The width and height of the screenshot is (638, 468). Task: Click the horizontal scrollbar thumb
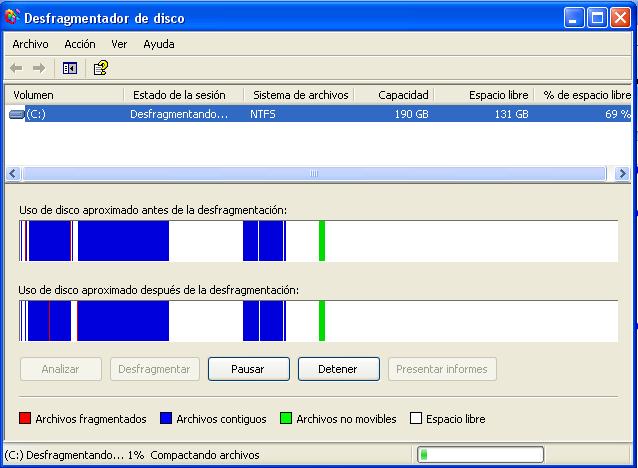[x=315, y=174]
